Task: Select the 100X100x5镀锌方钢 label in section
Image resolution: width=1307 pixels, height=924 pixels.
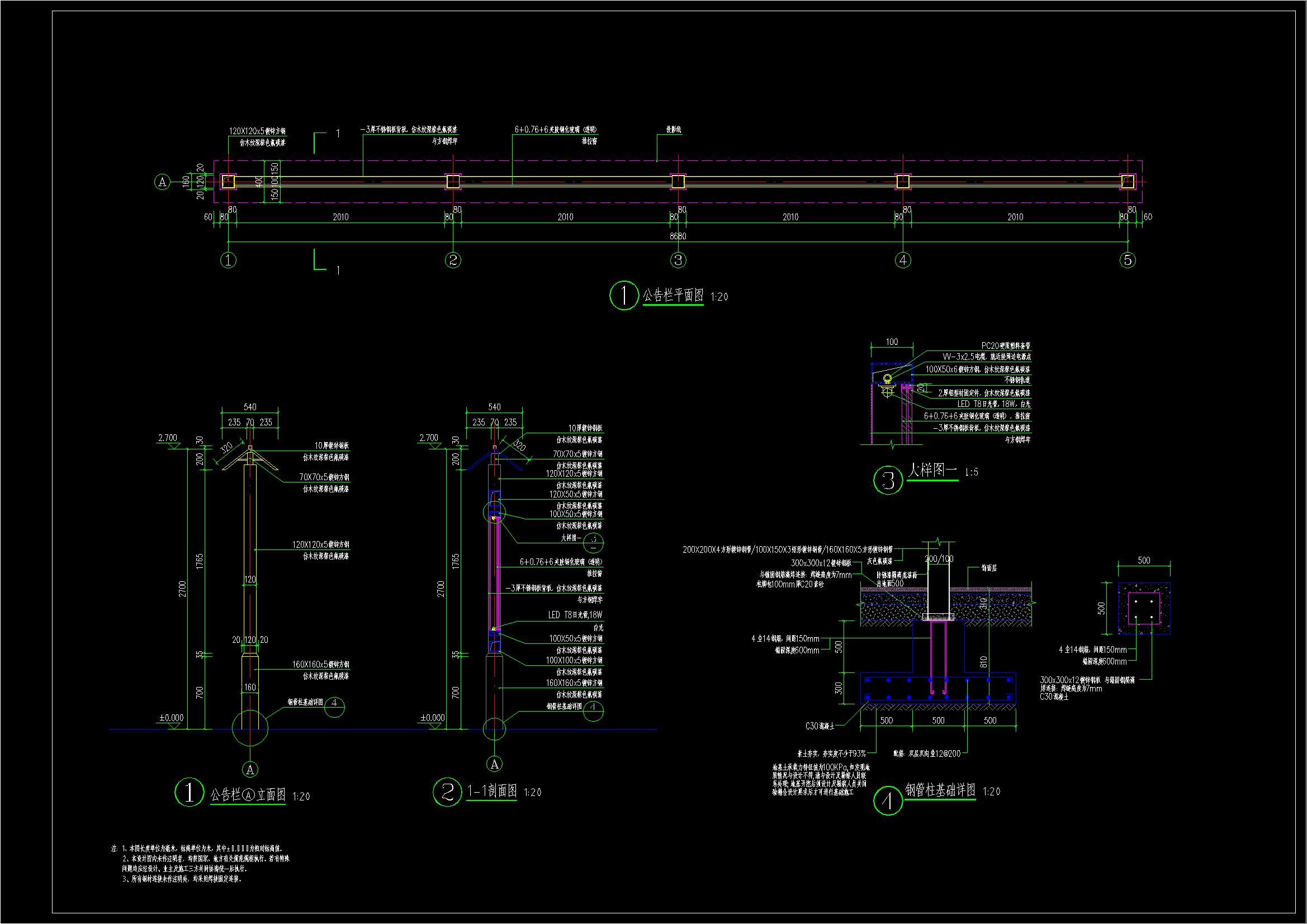Action: pyautogui.click(x=574, y=660)
